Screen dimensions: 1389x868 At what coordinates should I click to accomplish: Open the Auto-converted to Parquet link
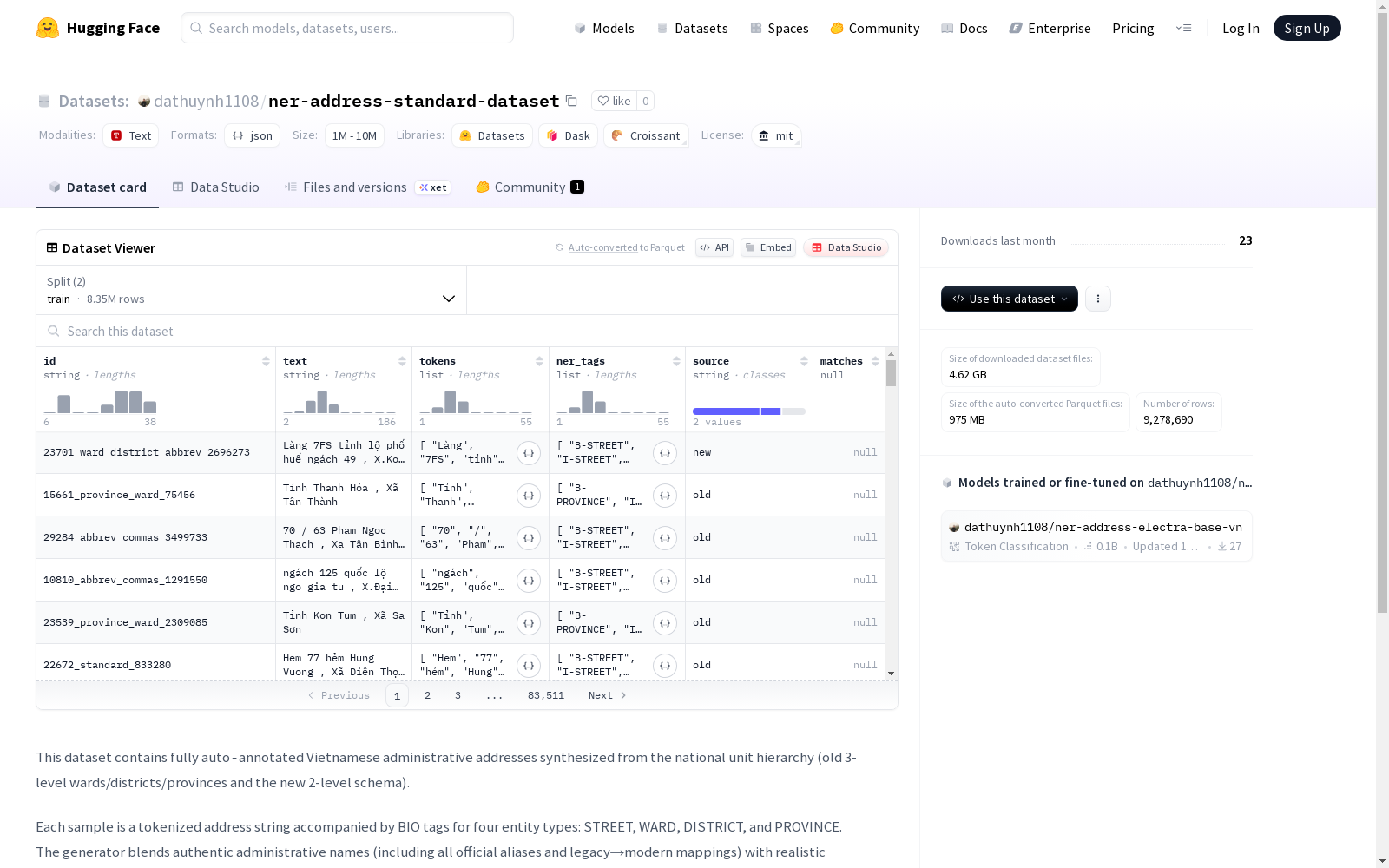[626, 247]
